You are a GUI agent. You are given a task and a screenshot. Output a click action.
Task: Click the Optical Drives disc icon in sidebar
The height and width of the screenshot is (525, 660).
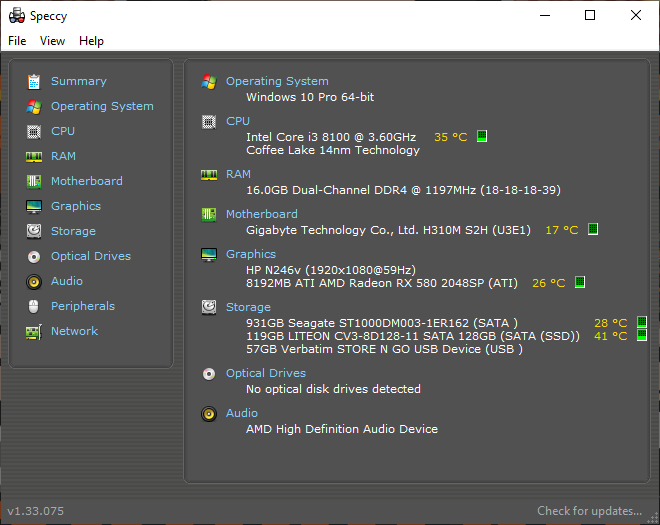[x=34, y=256]
